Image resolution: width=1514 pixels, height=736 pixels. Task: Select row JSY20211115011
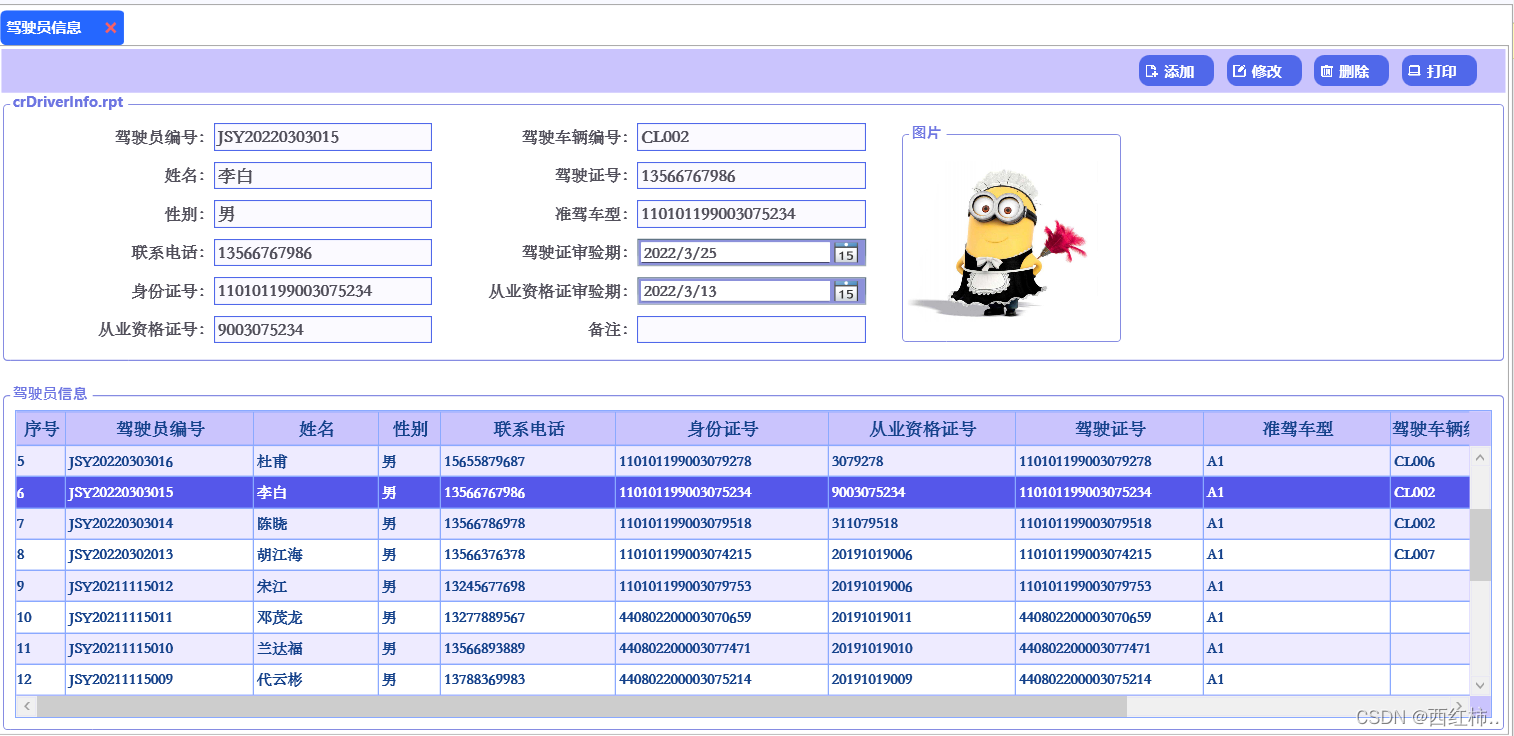pyautogui.click(x=743, y=617)
